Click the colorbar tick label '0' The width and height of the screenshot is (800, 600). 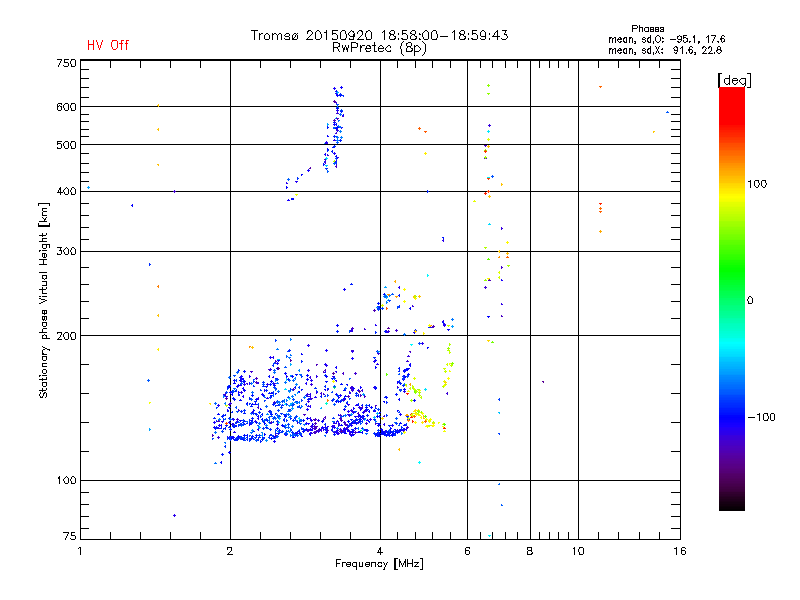point(750,301)
